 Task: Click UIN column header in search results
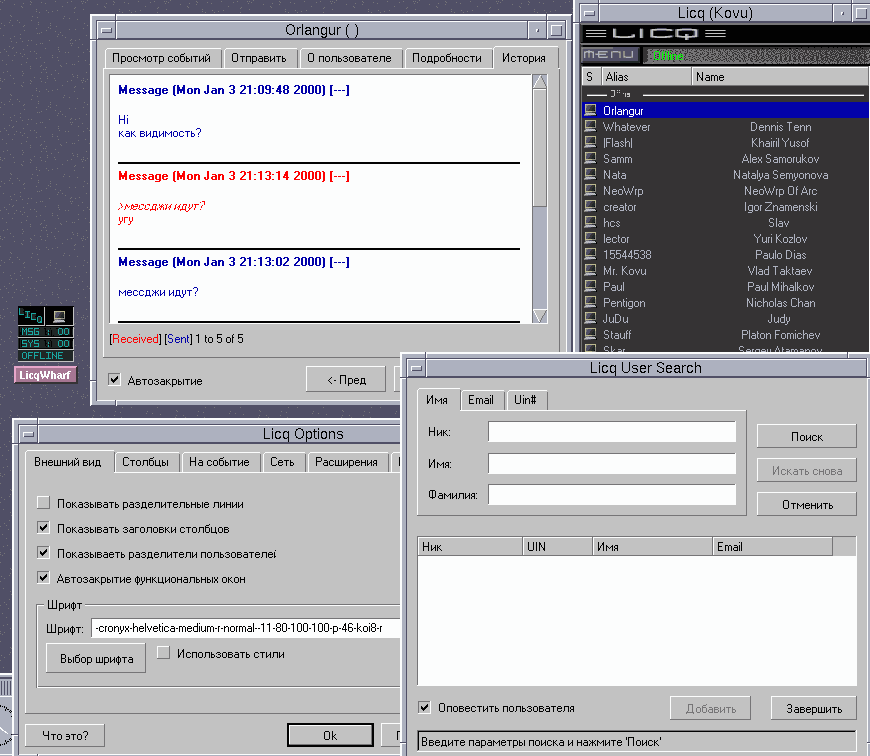(558, 546)
